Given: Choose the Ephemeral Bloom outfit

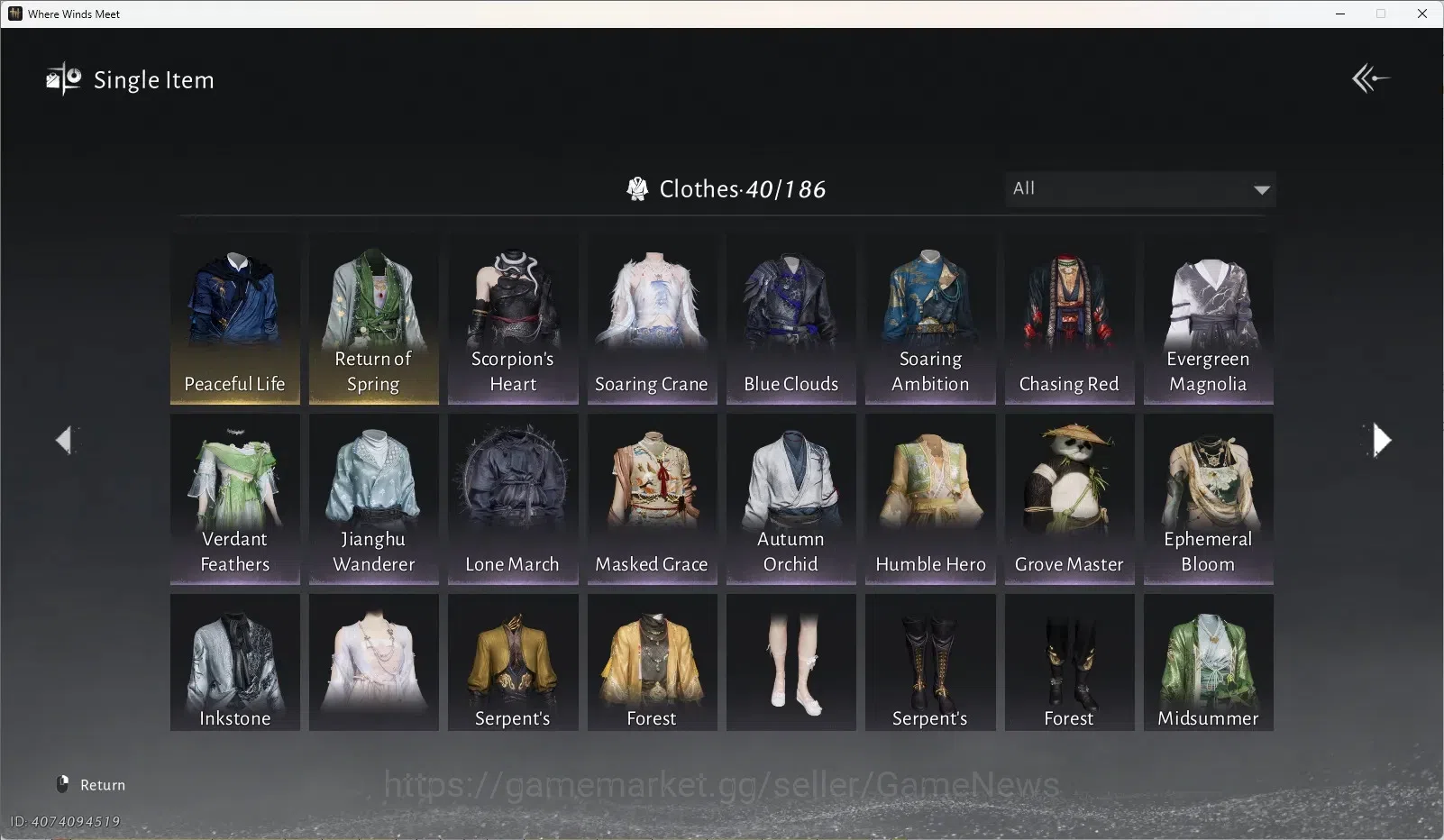Looking at the screenshot, I should pyautogui.click(x=1208, y=498).
